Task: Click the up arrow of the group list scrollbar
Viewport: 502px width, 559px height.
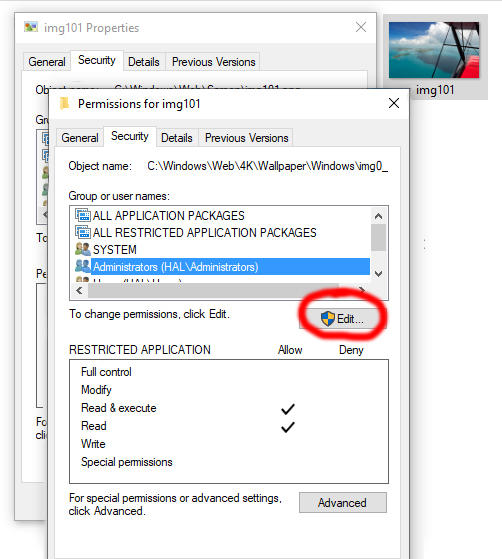Action: coord(379,216)
